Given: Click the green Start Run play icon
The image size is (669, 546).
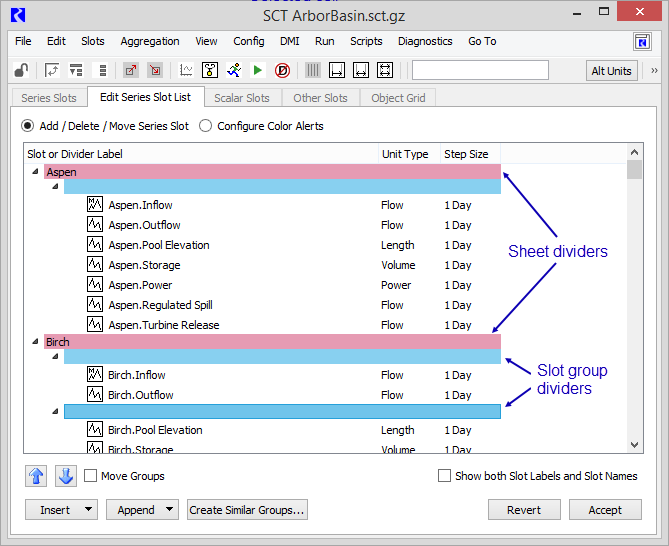Looking at the screenshot, I should tap(258, 70).
